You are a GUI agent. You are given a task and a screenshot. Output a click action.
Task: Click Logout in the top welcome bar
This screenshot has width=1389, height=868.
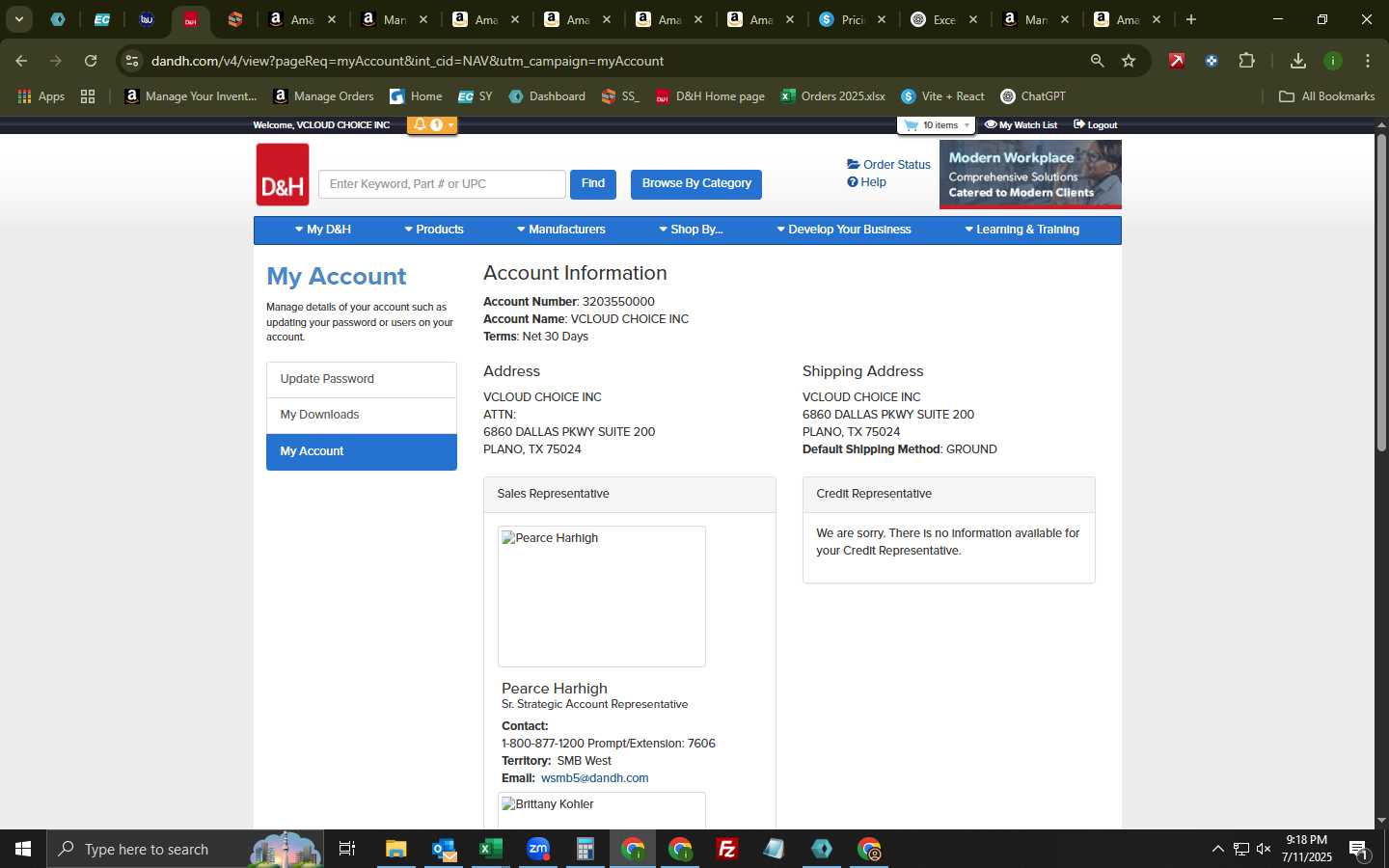1095,124
